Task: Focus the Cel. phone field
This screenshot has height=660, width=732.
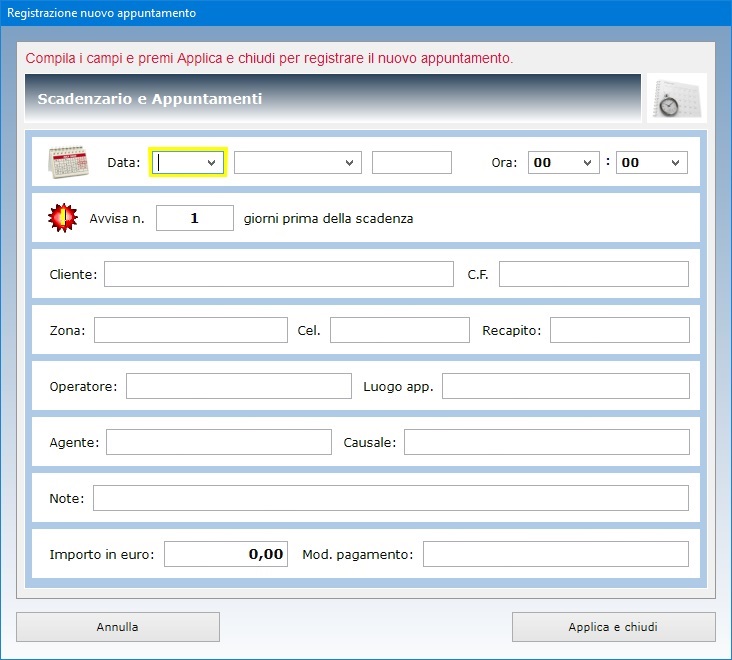Action: 399,330
